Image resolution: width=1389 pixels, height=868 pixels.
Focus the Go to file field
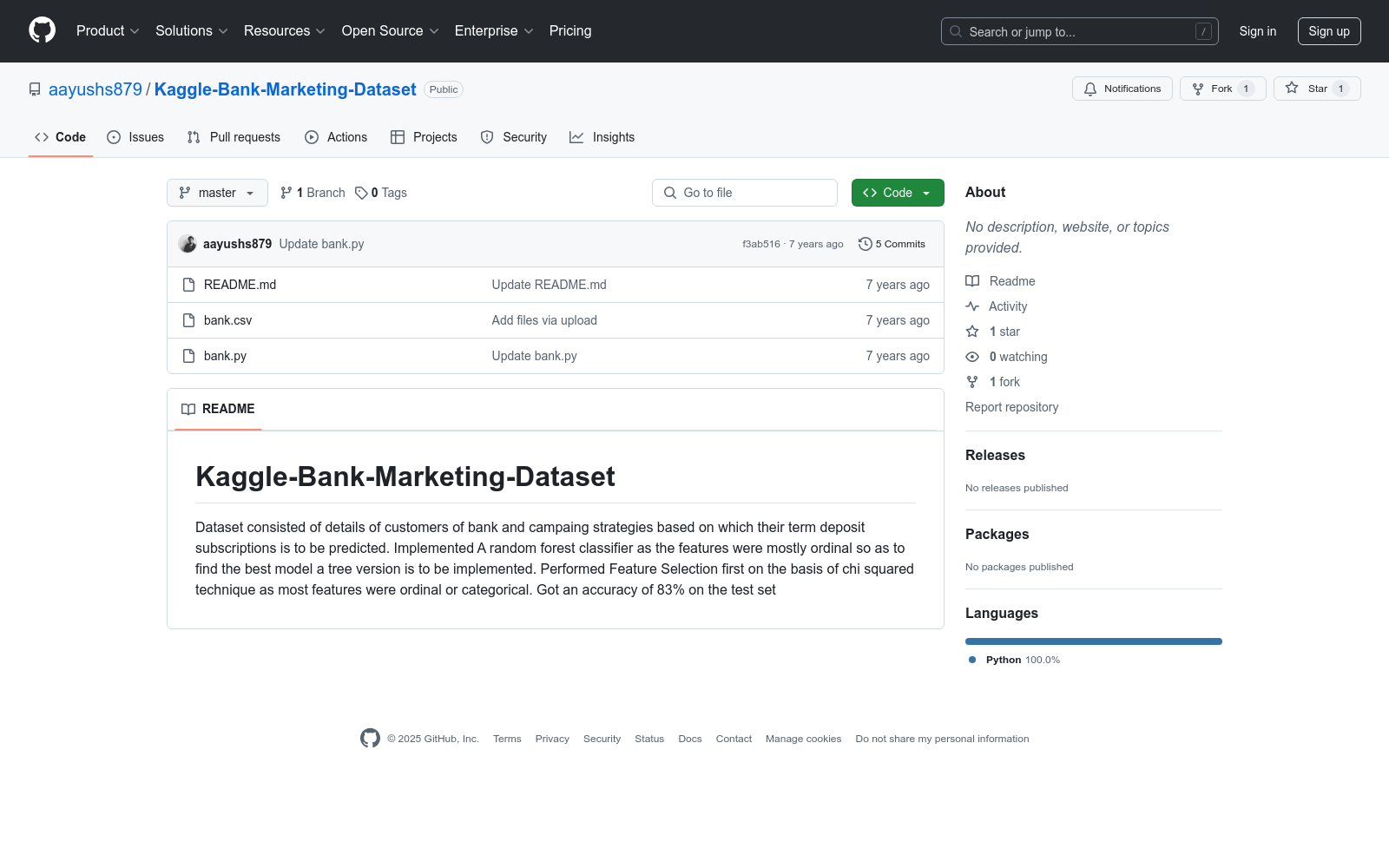tap(745, 193)
